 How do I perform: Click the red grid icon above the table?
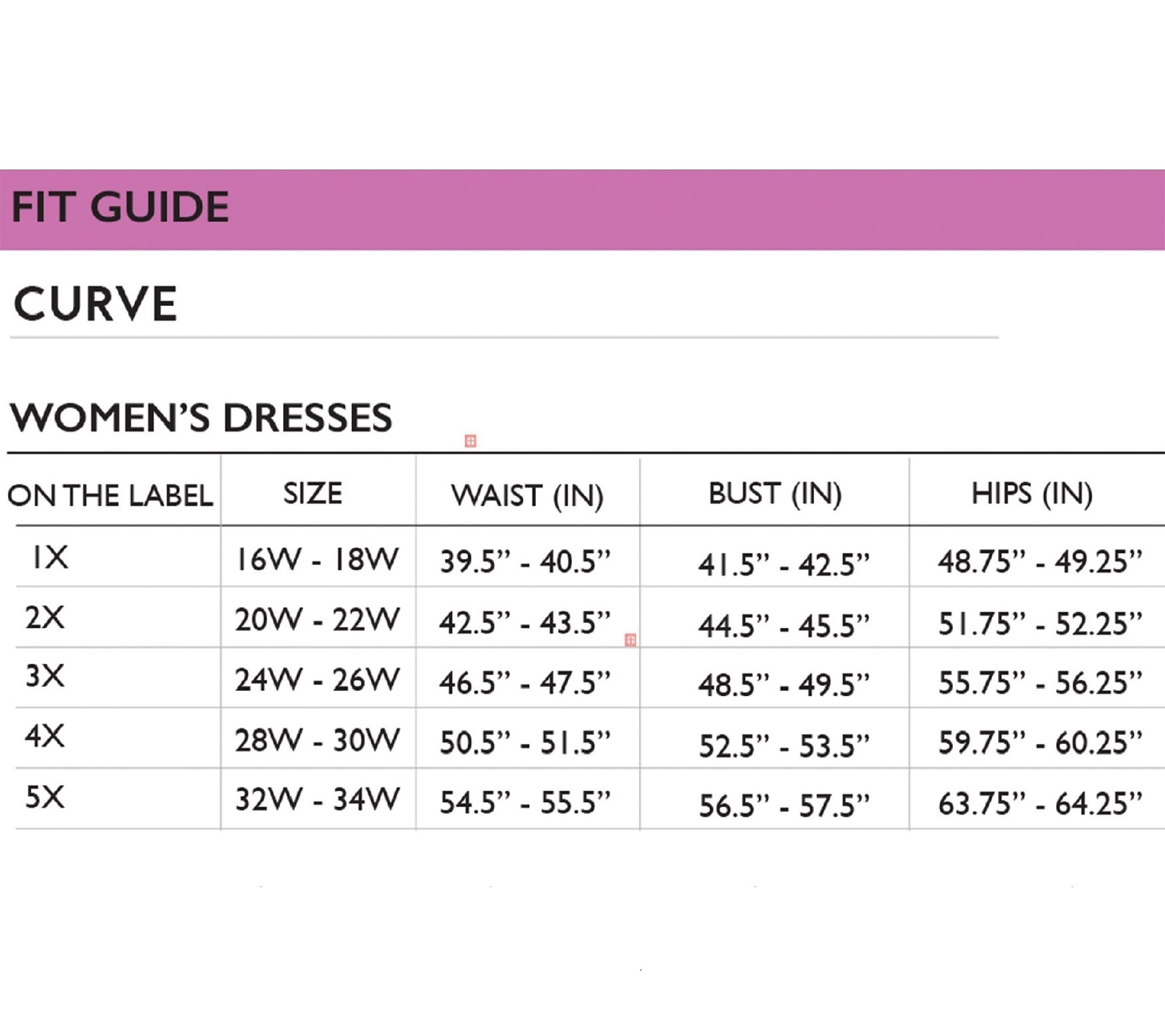click(470, 441)
